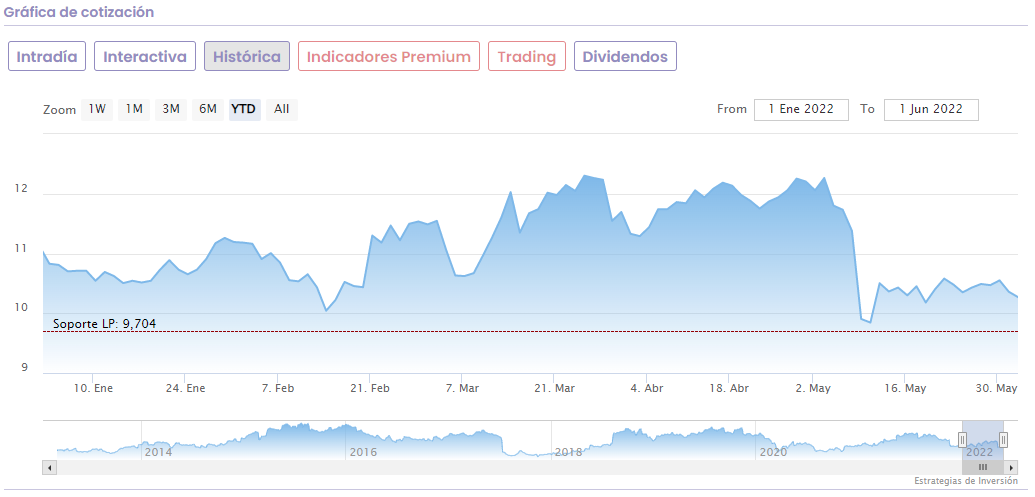Set zoom range to 1W
The height and width of the screenshot is (497, 1035).
point(97,109)
